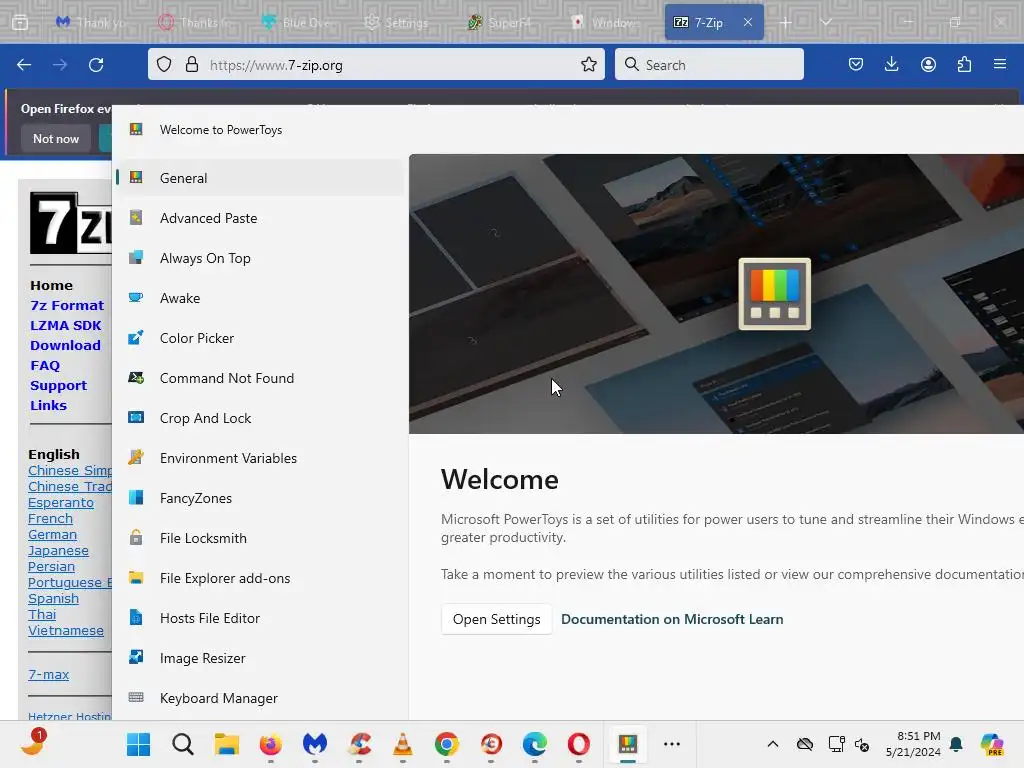Open Save to Pocket in Firefox
Viewport: 1024px width, 768px height.
click(856, 64)
